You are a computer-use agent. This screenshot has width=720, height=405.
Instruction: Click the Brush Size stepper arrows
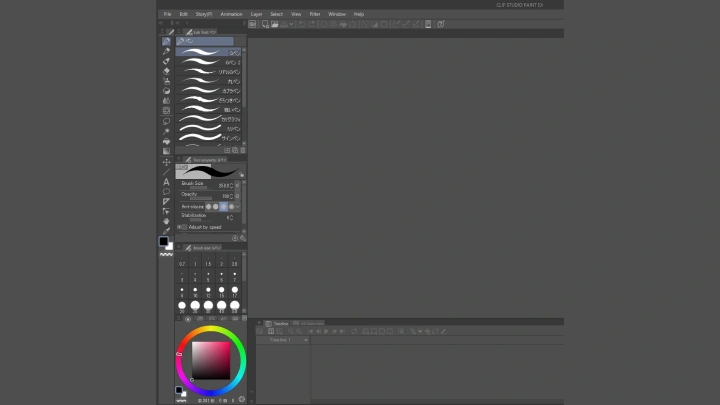pyautogui.click(x=231, y=186)
